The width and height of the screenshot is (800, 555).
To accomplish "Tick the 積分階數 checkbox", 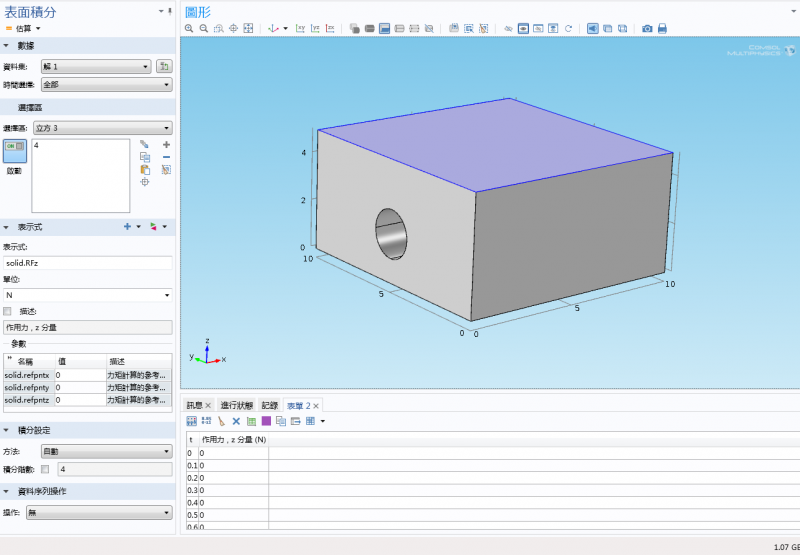I will (45, 468).
